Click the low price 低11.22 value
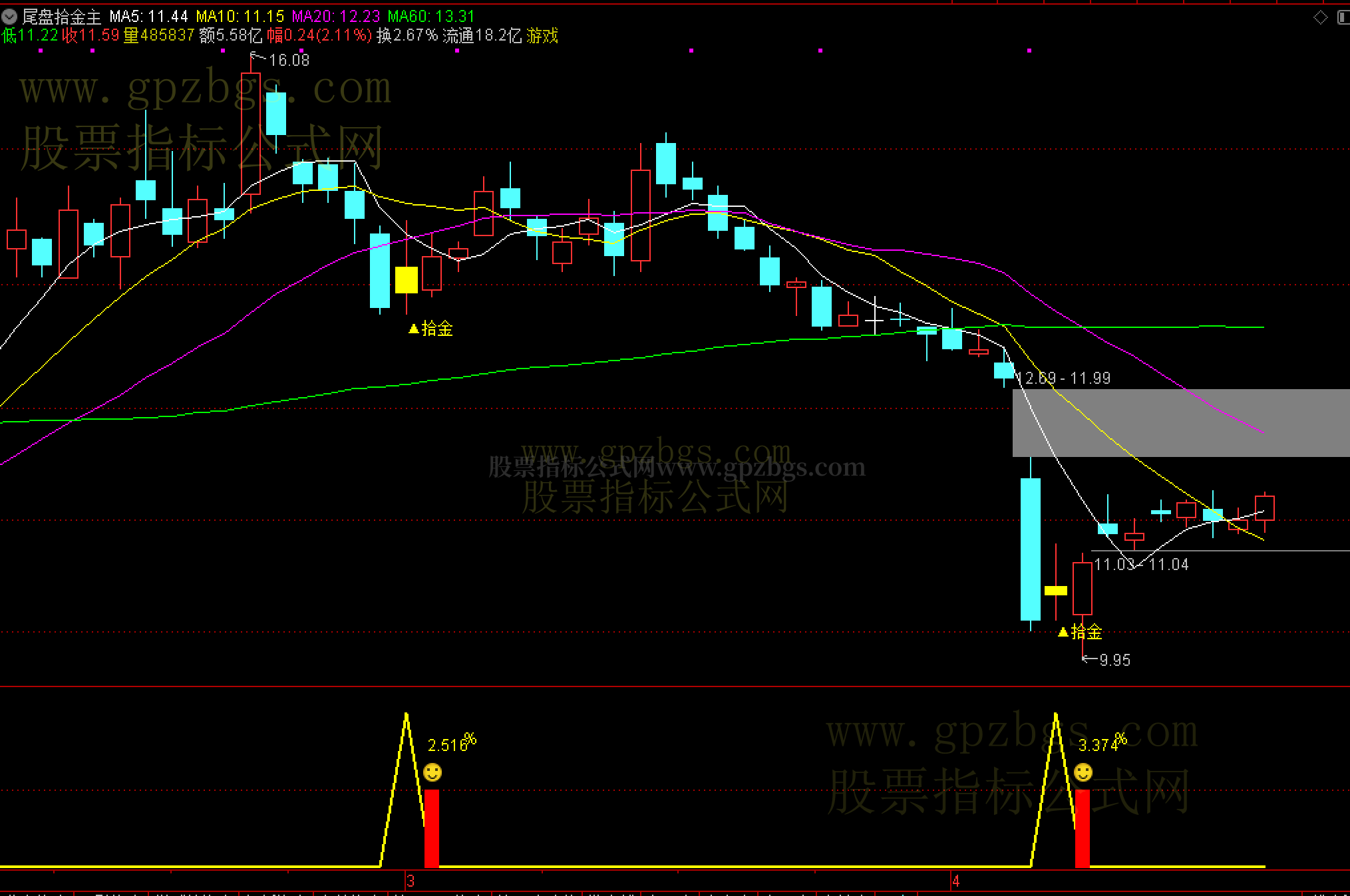This screenshot has height=896, width=1350. [30, 35]
